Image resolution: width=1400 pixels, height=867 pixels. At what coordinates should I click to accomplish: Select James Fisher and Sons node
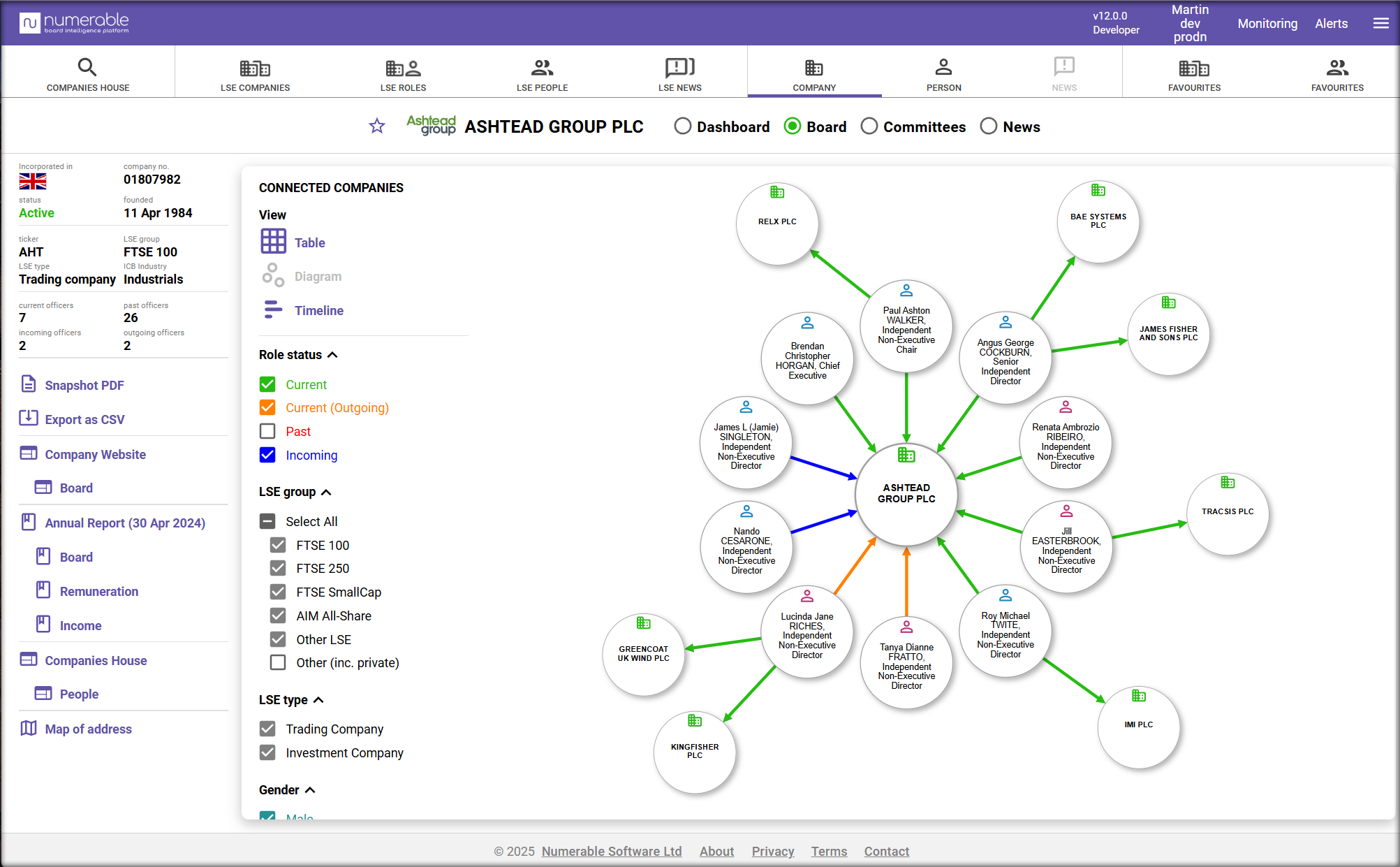1168,334
